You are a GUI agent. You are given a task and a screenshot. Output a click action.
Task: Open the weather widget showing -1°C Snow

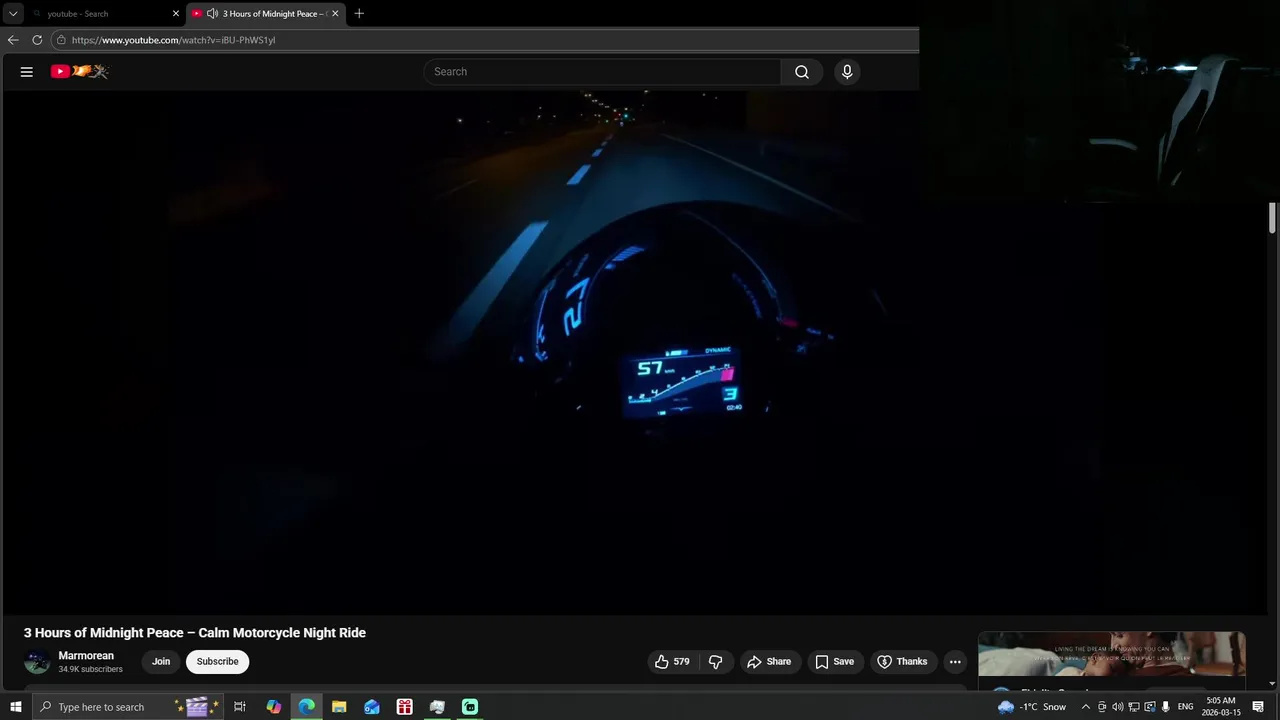tap(1032, 707)
